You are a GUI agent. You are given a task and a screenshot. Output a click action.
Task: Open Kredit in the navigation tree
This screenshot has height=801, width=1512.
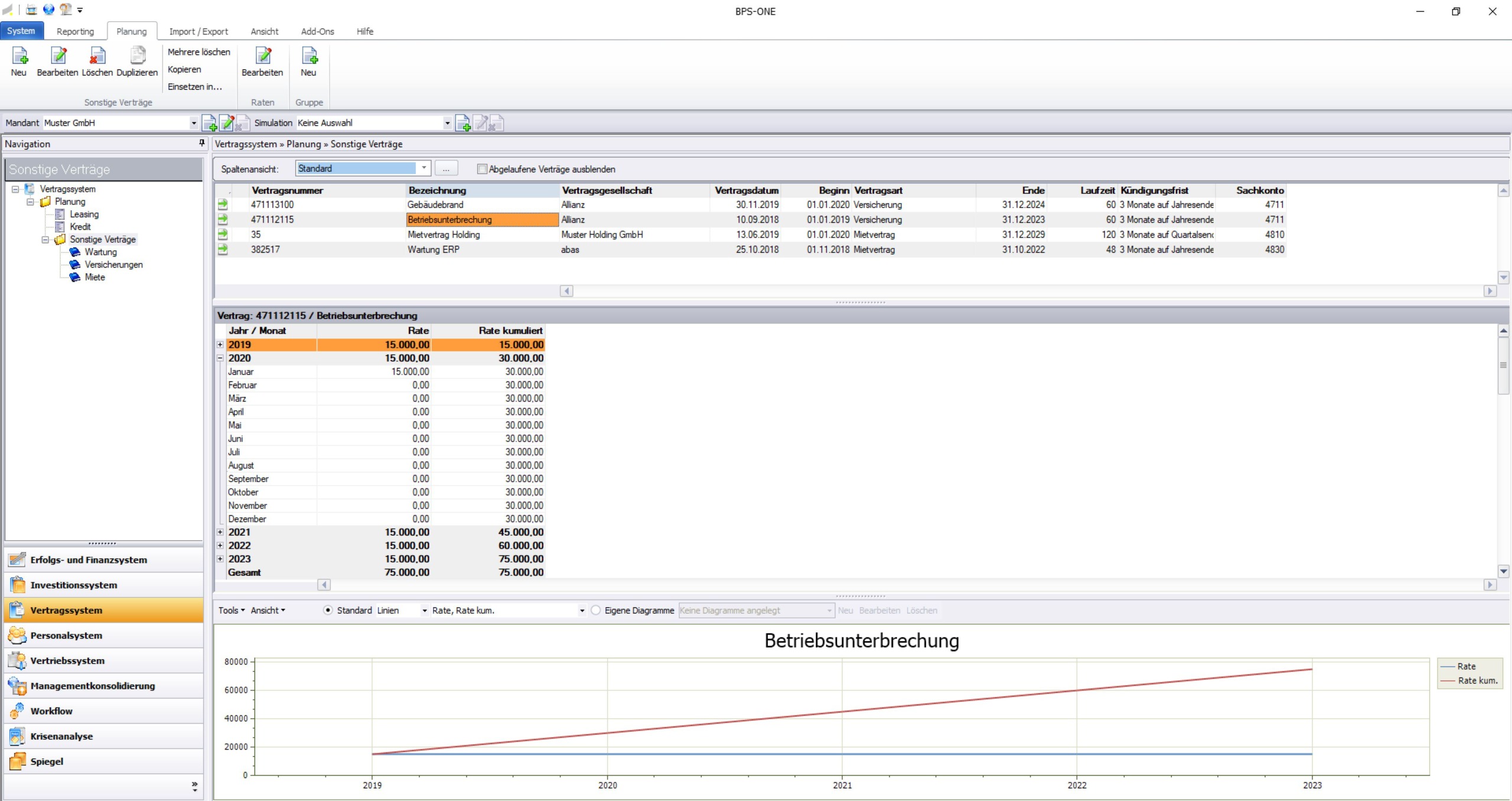(x=80, y=227)
